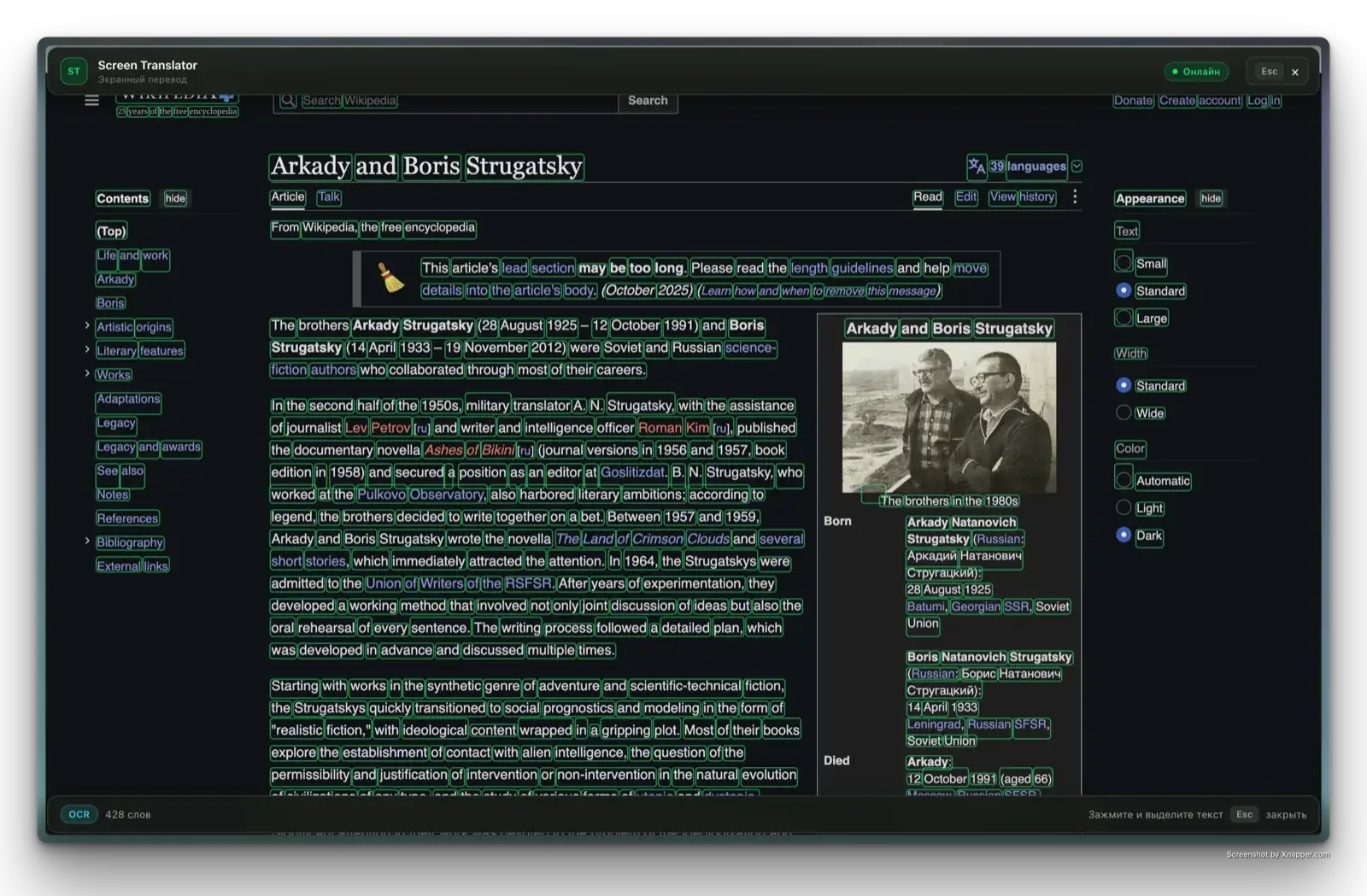The width and height of the screenshot is (1367, 896).
Task: Open the Lev Petrov red link
Action: [x=378, y=428]
